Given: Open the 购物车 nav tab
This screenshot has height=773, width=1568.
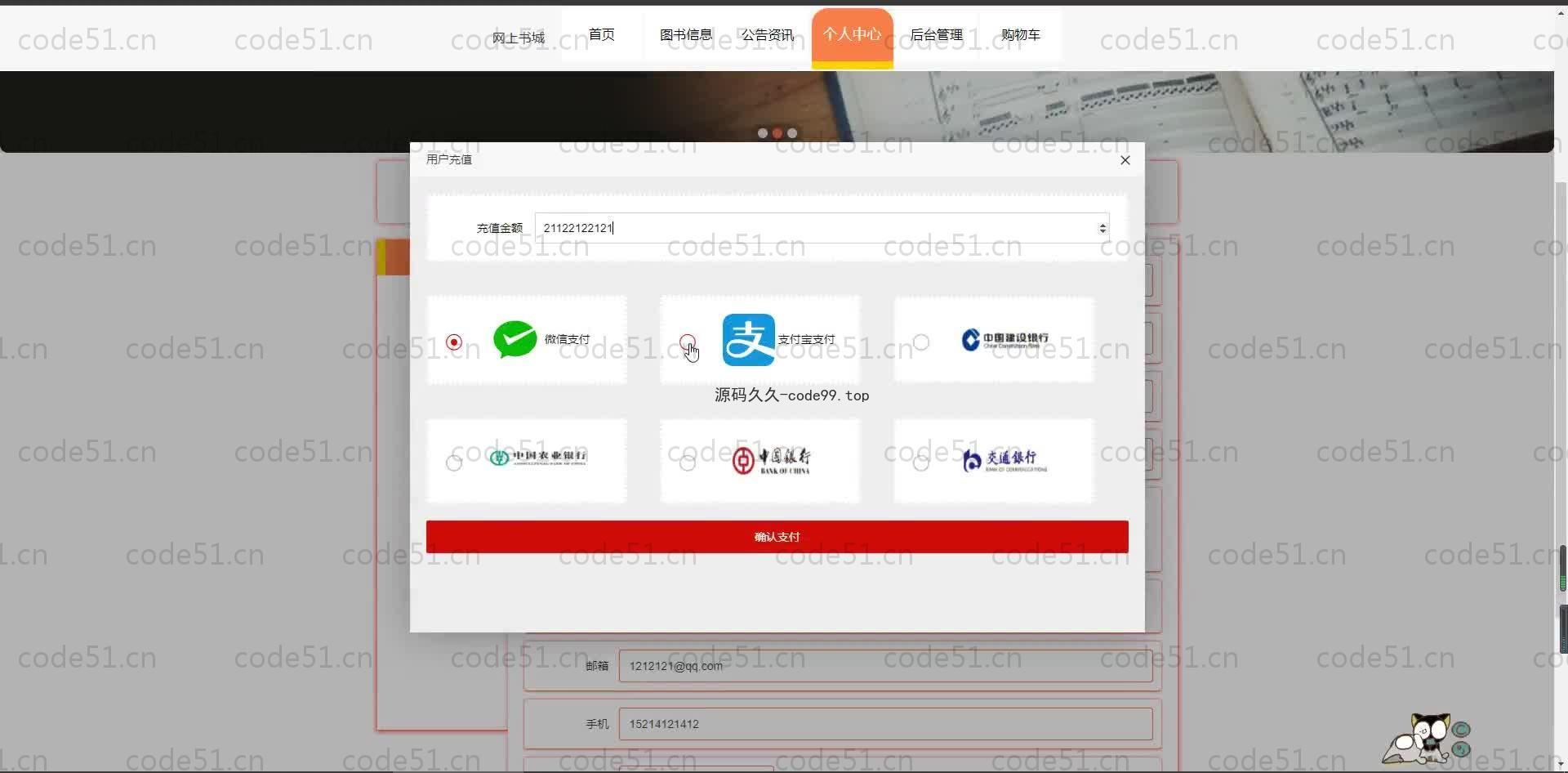Looking at the screenshot, I should [x=1021, y=34].
